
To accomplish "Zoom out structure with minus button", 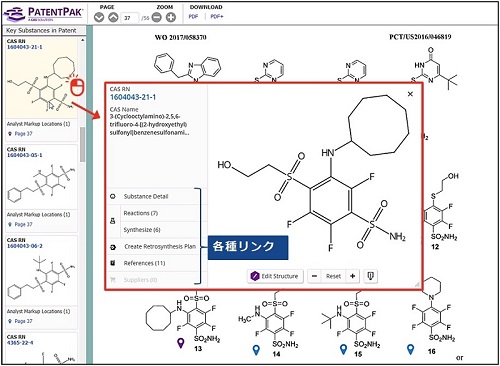I will pyautogui.click(x=314, y=276).
